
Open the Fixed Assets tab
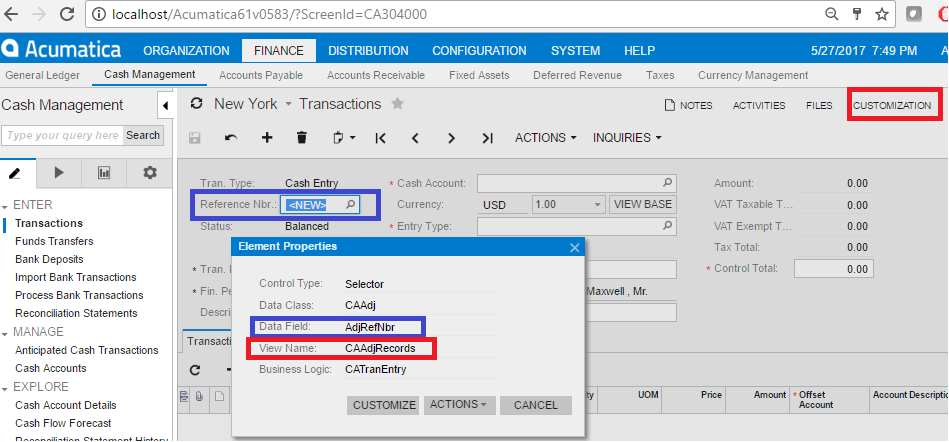pos(479,75)
